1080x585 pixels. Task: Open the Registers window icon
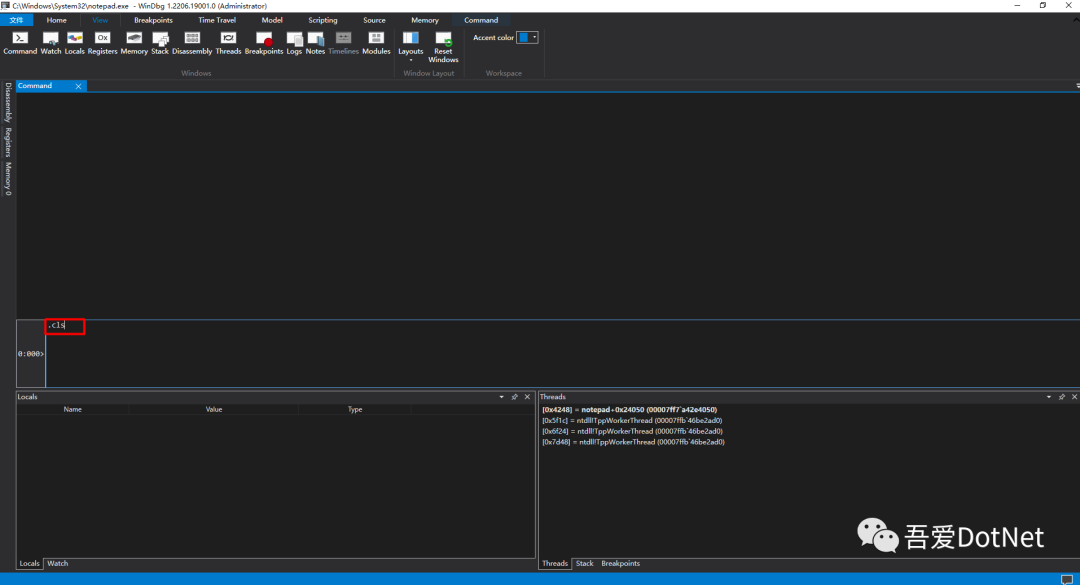pyautogui.click(x=102, y=43)
